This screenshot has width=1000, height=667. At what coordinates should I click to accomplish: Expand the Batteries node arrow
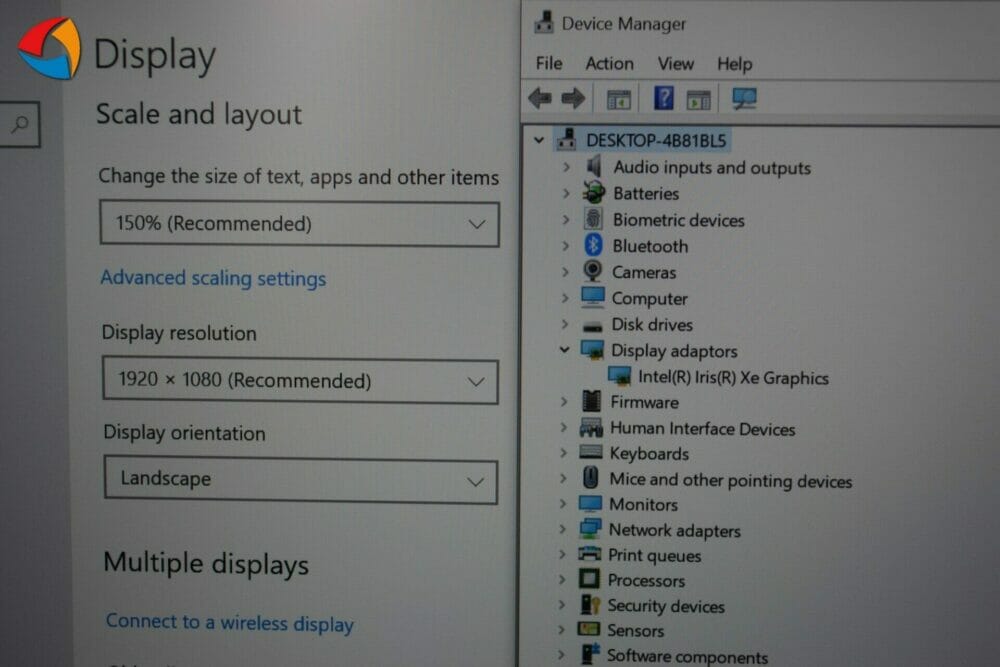pos(566,193)
